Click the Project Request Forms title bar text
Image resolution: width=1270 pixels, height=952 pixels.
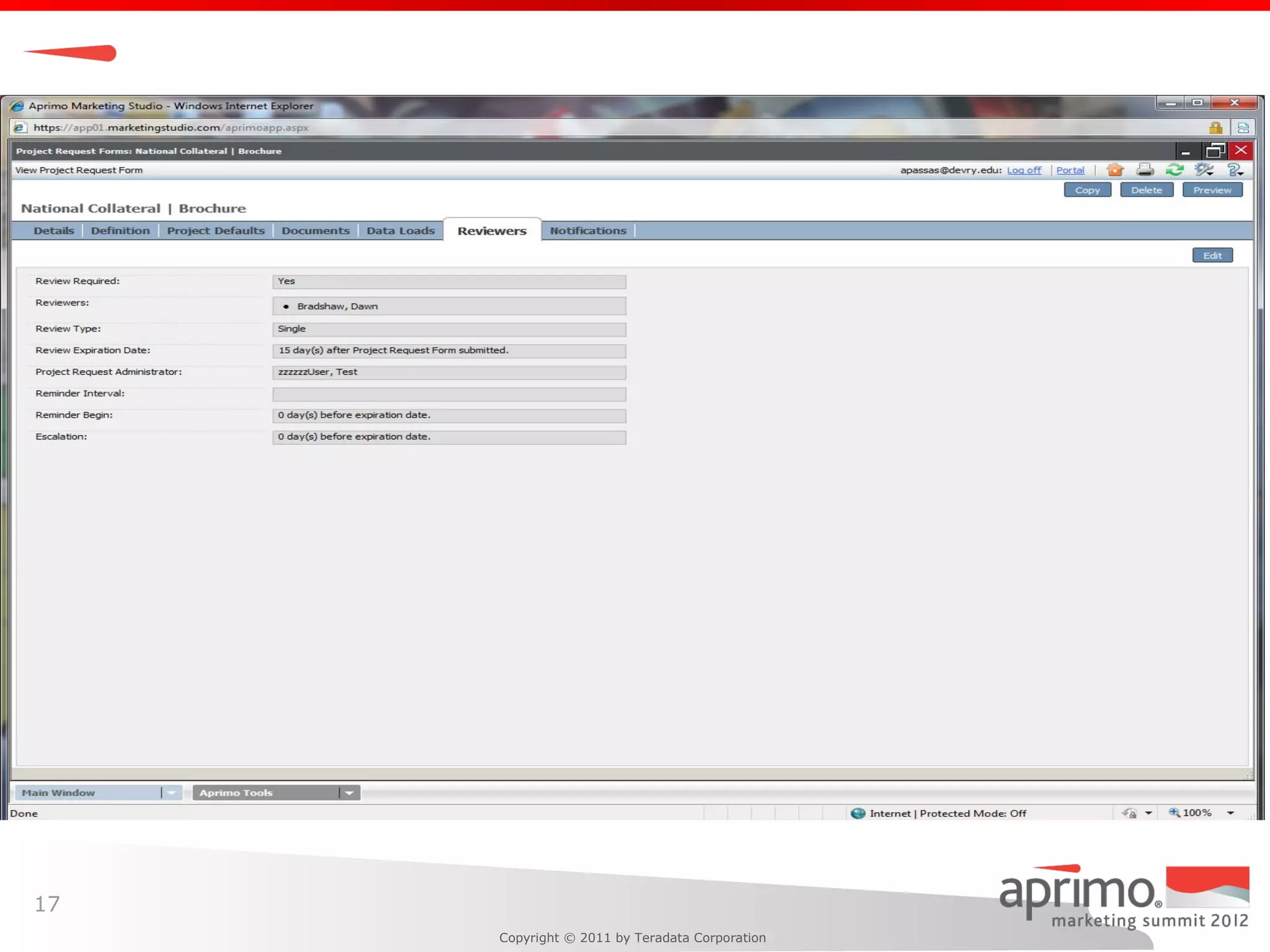(148, 151)
